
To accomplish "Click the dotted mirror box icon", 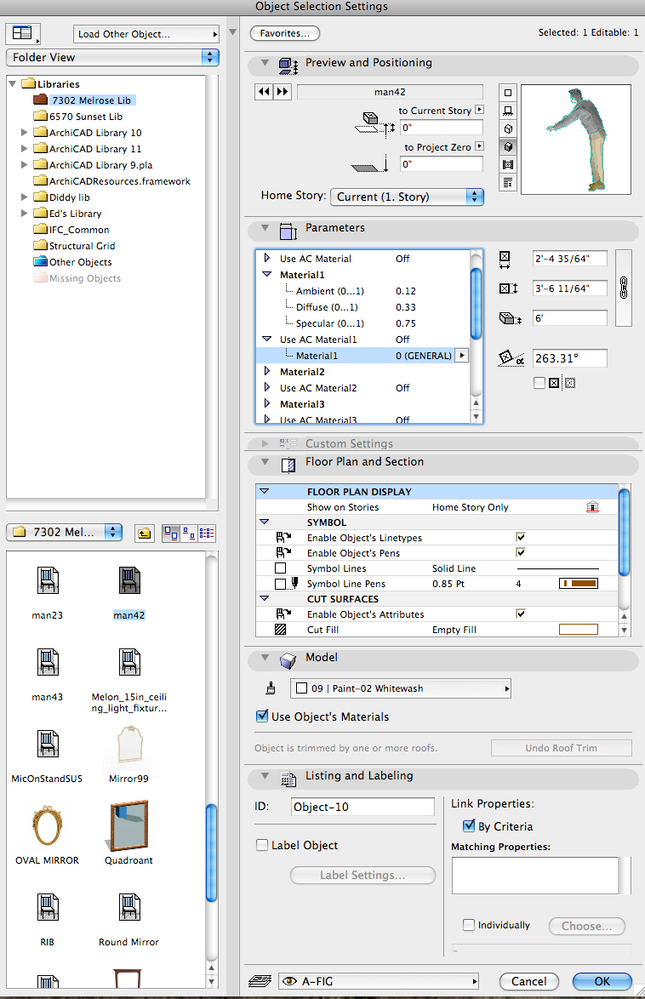I will pyautogui.click(x=570, y=383).
